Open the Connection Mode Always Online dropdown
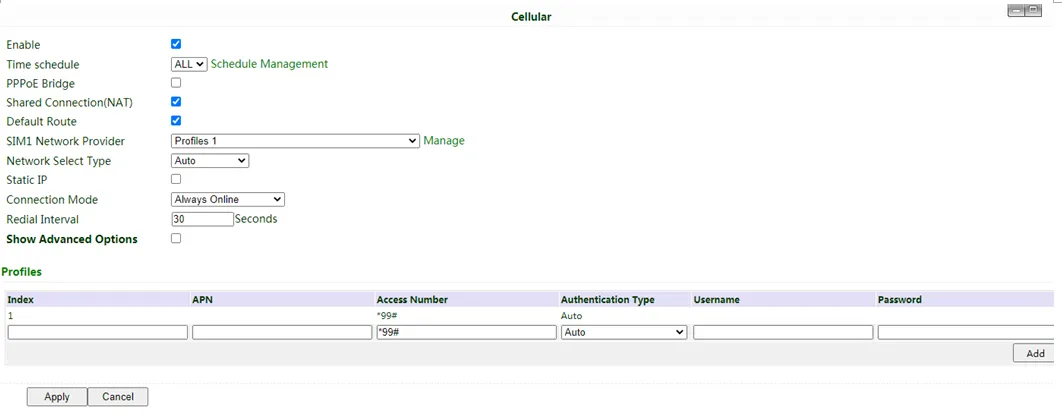The image size is (1062, 416). point(228,199)
